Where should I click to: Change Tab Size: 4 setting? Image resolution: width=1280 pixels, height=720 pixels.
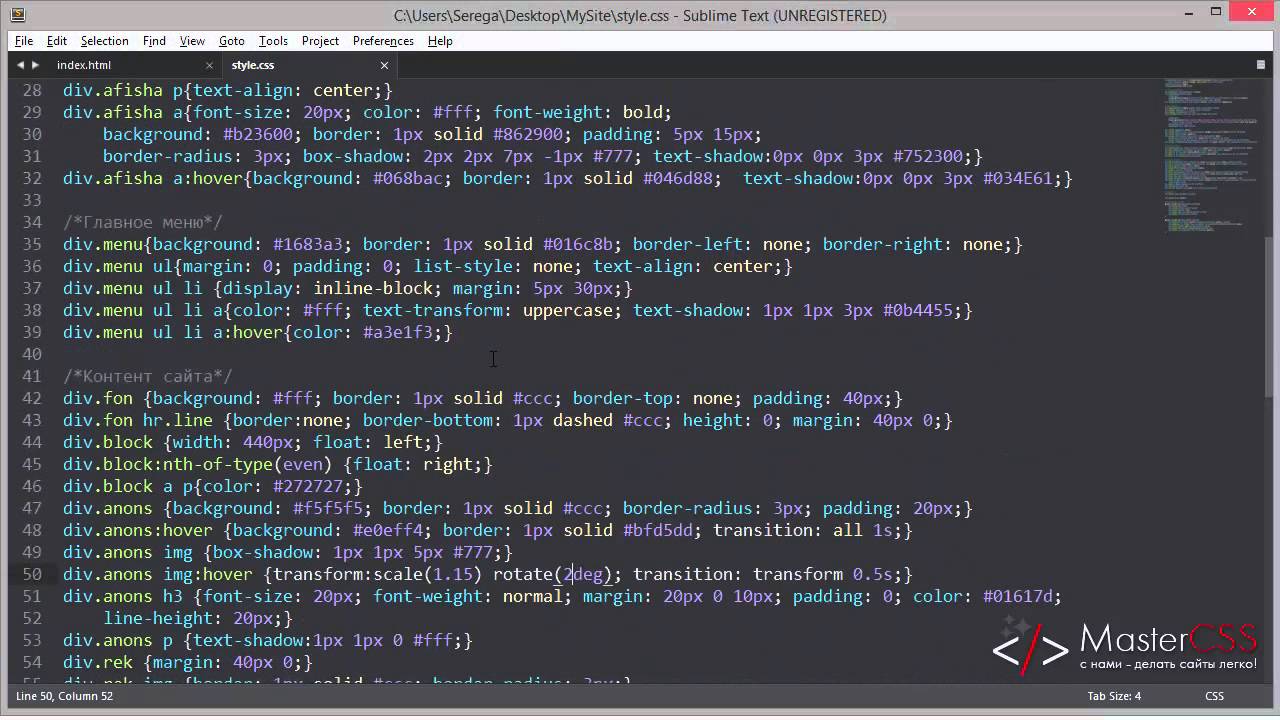click(1114, 696)
